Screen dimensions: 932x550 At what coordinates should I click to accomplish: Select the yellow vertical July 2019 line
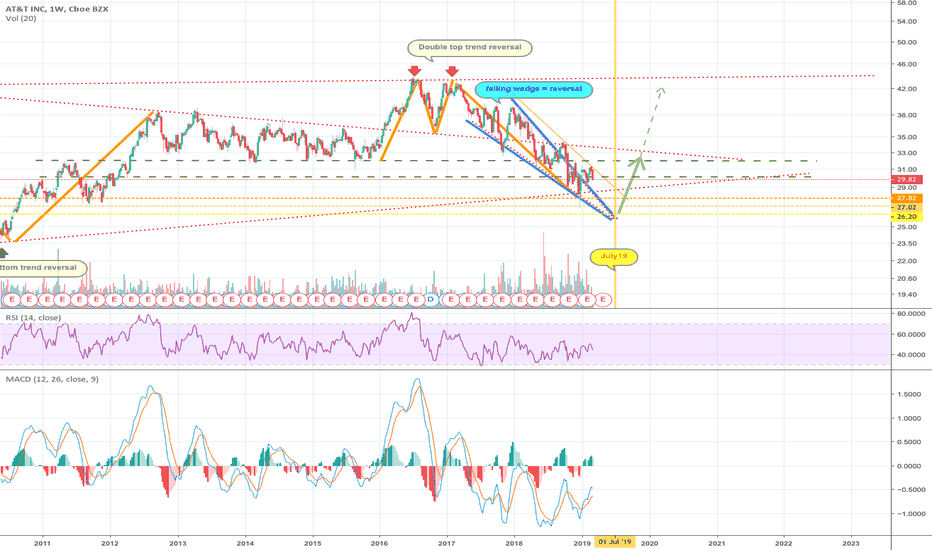[x=615, y=153]
